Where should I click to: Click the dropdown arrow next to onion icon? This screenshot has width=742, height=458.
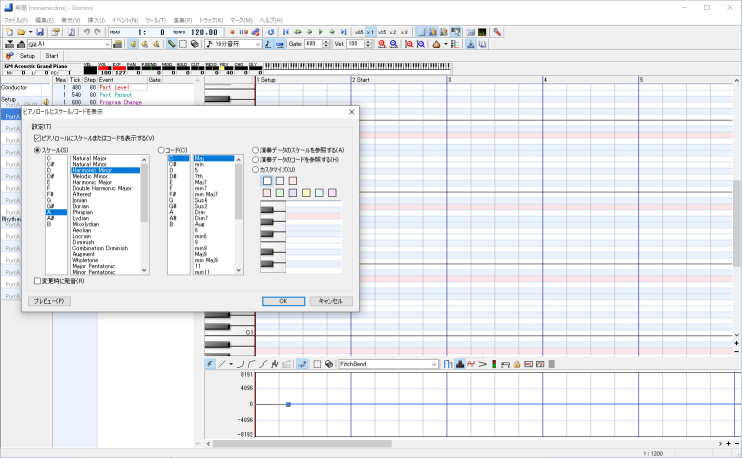pyautogui.click(x=445, y=44)
